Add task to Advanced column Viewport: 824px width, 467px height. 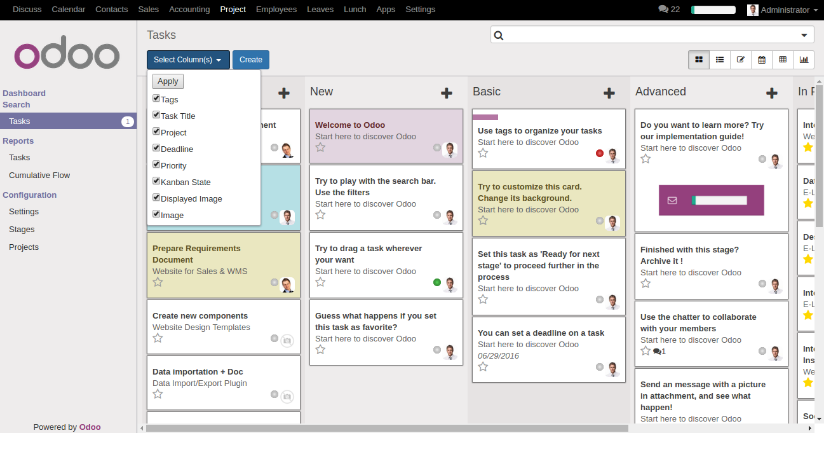click(x=771, y=94)
